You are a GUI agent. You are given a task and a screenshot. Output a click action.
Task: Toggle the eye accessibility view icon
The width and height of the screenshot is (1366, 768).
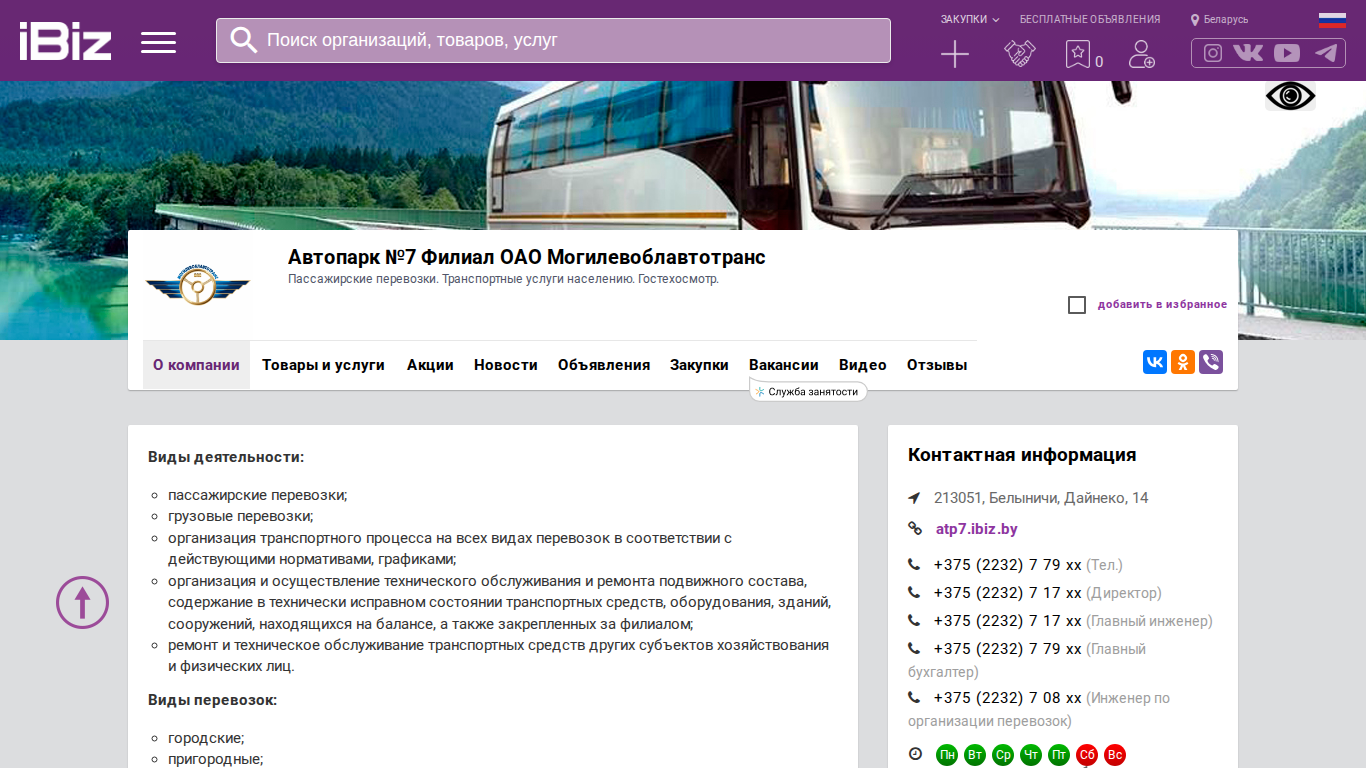[1290, 96]
